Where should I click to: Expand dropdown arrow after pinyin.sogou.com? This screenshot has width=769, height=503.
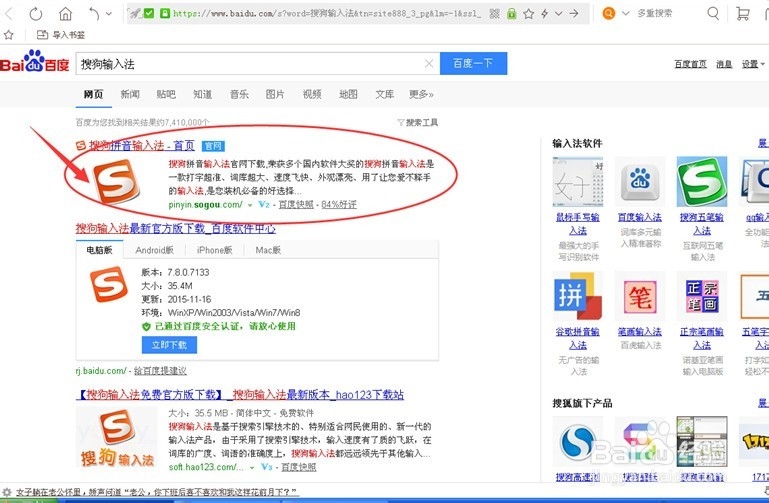coord(250,205)
